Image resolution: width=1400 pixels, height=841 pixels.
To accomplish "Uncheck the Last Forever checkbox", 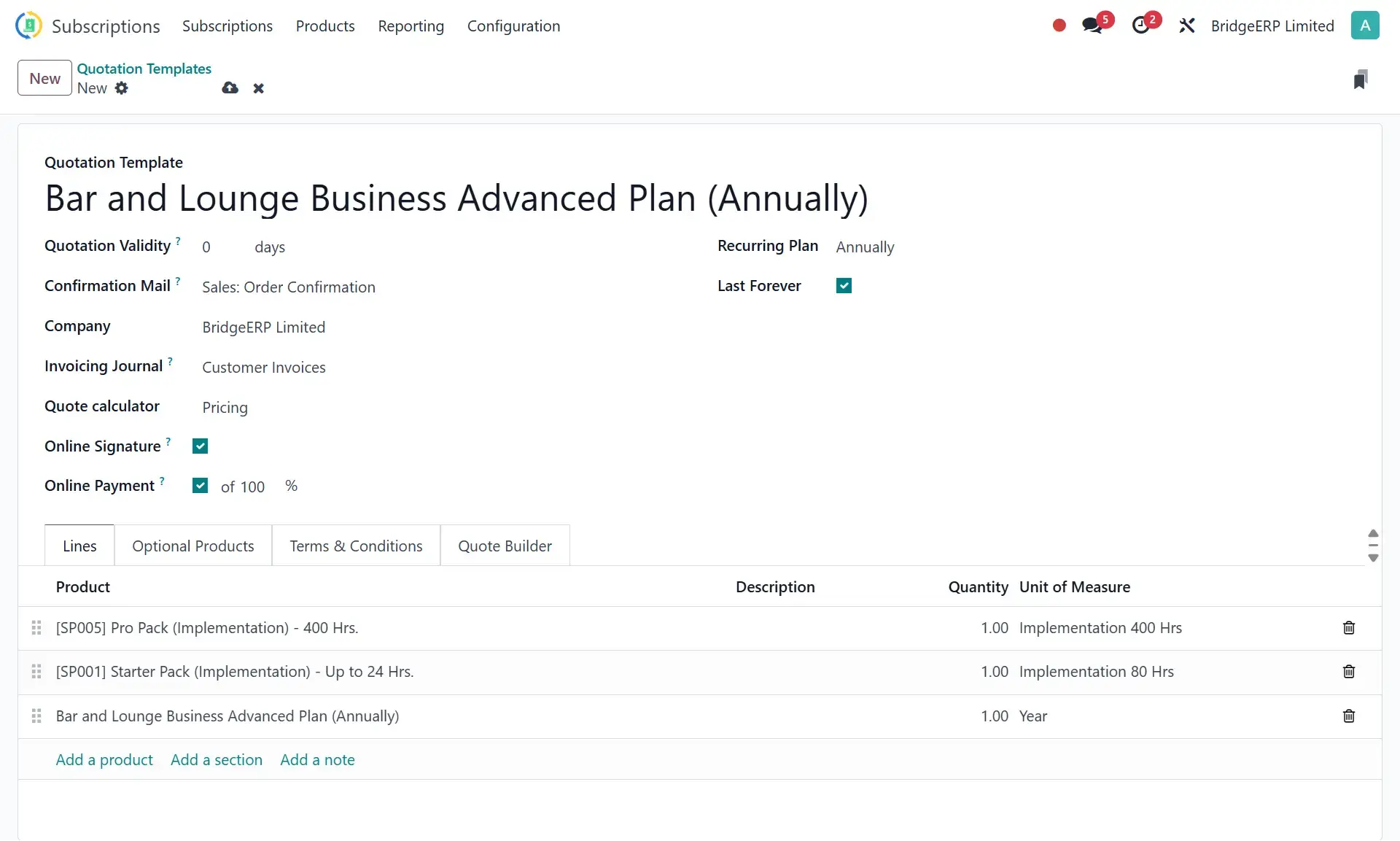I will (844, 286).
